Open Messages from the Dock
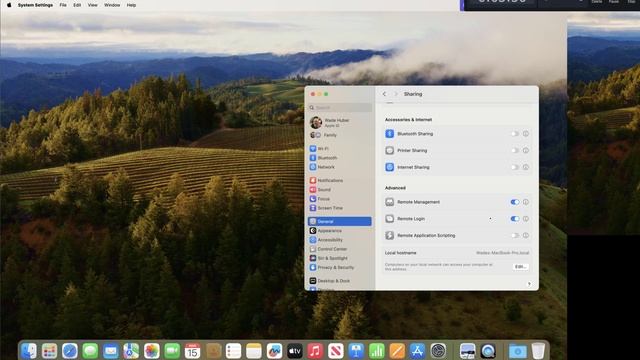This screenshot has height=360, width=640. (x=90, y=351)
